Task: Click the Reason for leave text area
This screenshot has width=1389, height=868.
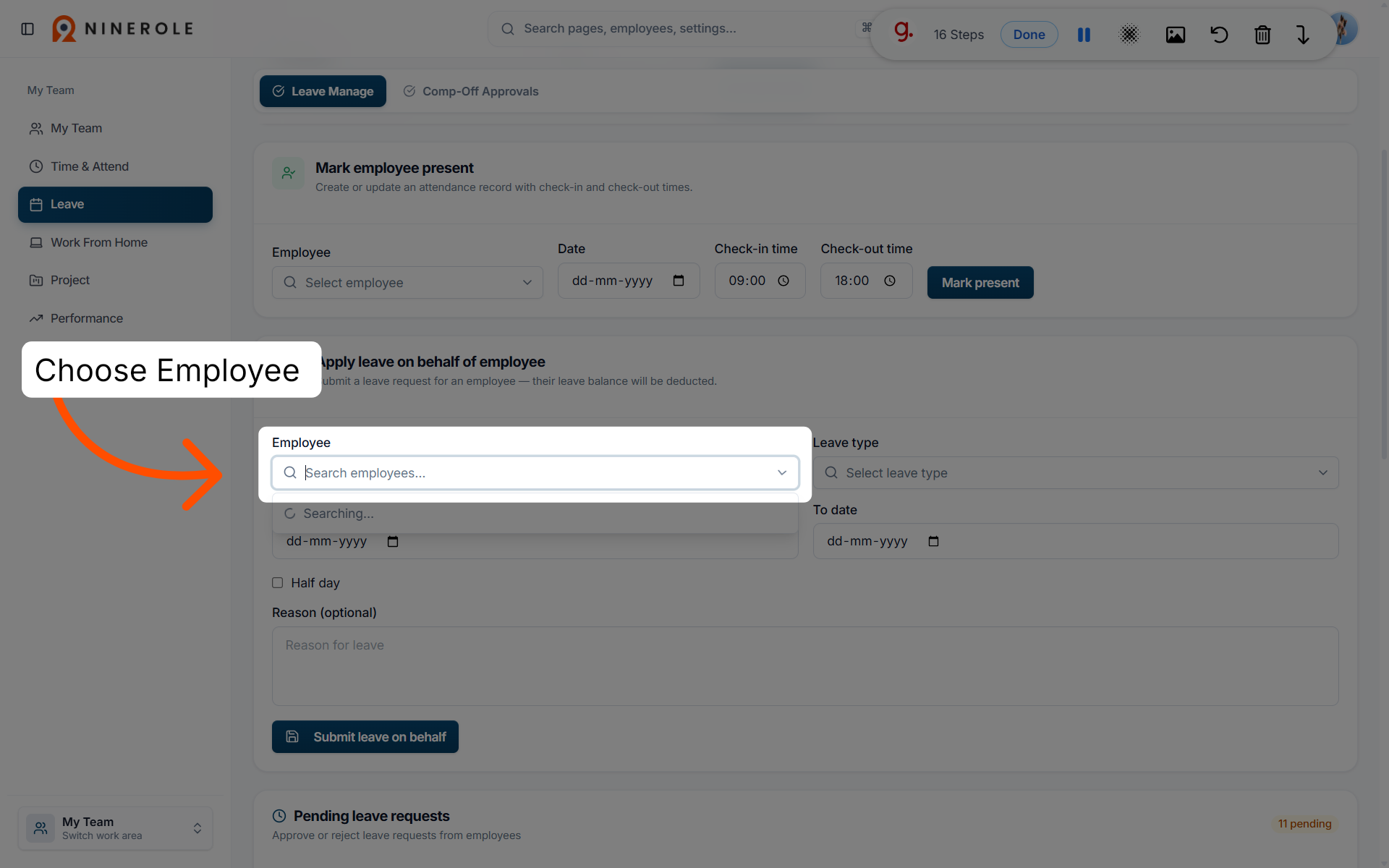Action: pos(805,666)
